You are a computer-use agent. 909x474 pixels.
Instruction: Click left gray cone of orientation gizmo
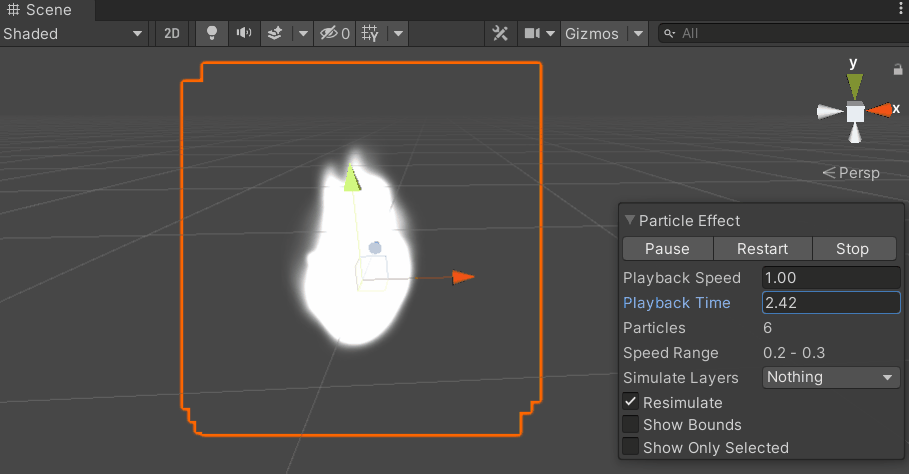[830, 112]
